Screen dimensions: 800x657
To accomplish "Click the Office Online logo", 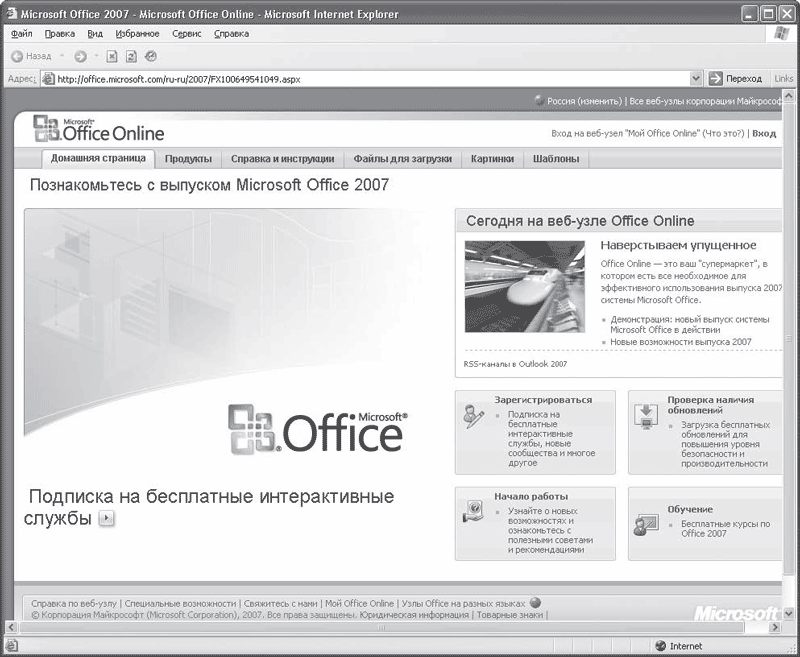I will (x=99, y=130).
